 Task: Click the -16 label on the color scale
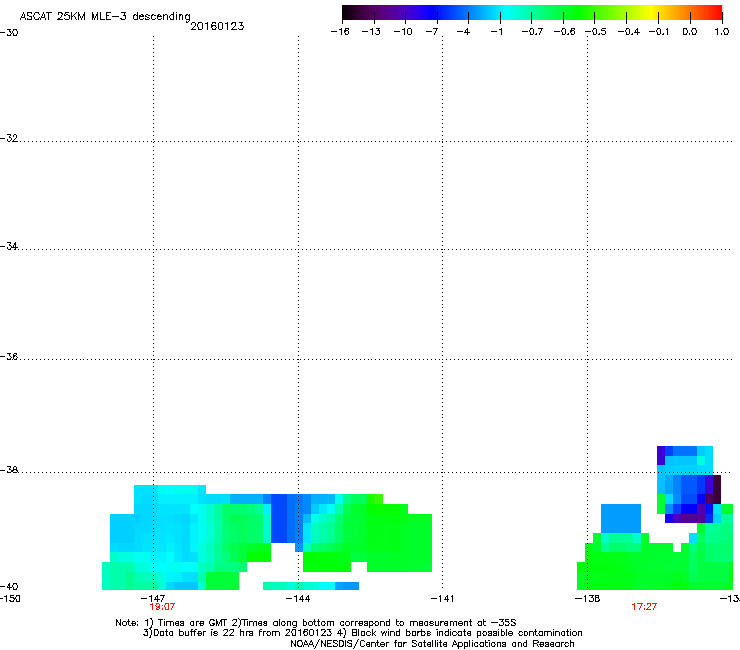[340, 32]
